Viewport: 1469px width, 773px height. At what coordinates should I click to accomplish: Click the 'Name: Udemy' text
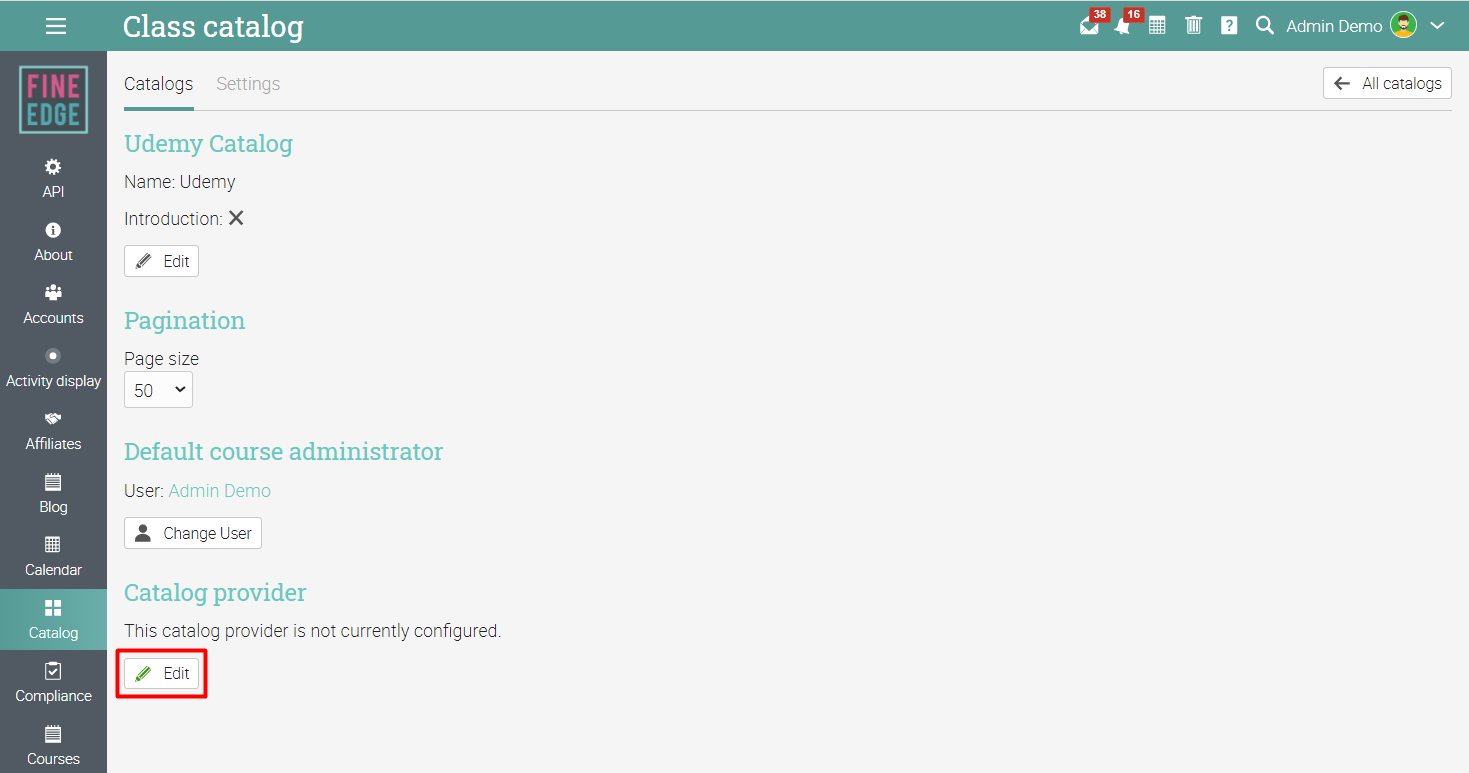pos(180,182)
